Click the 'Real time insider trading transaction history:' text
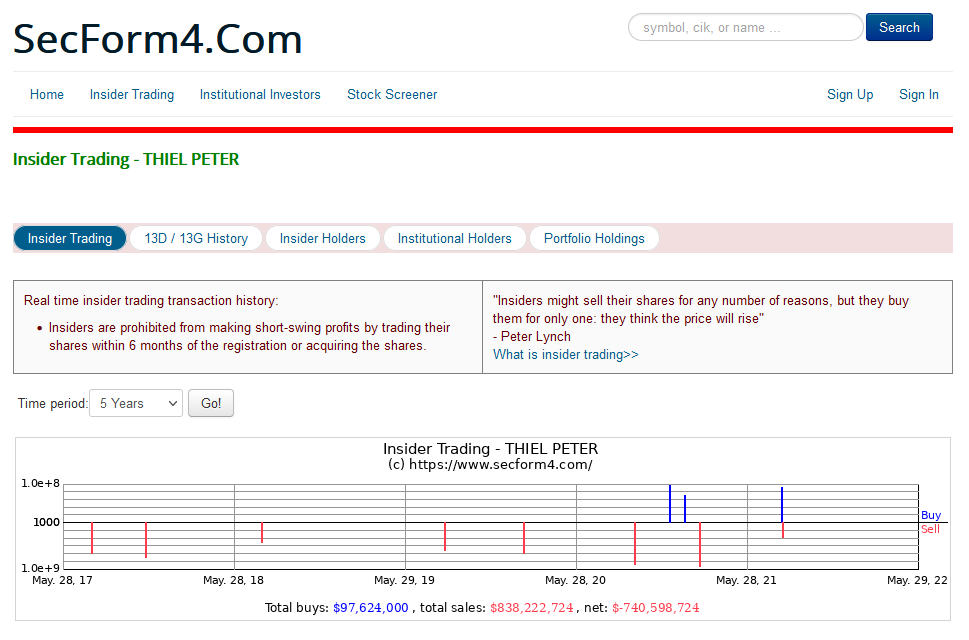 151,301
